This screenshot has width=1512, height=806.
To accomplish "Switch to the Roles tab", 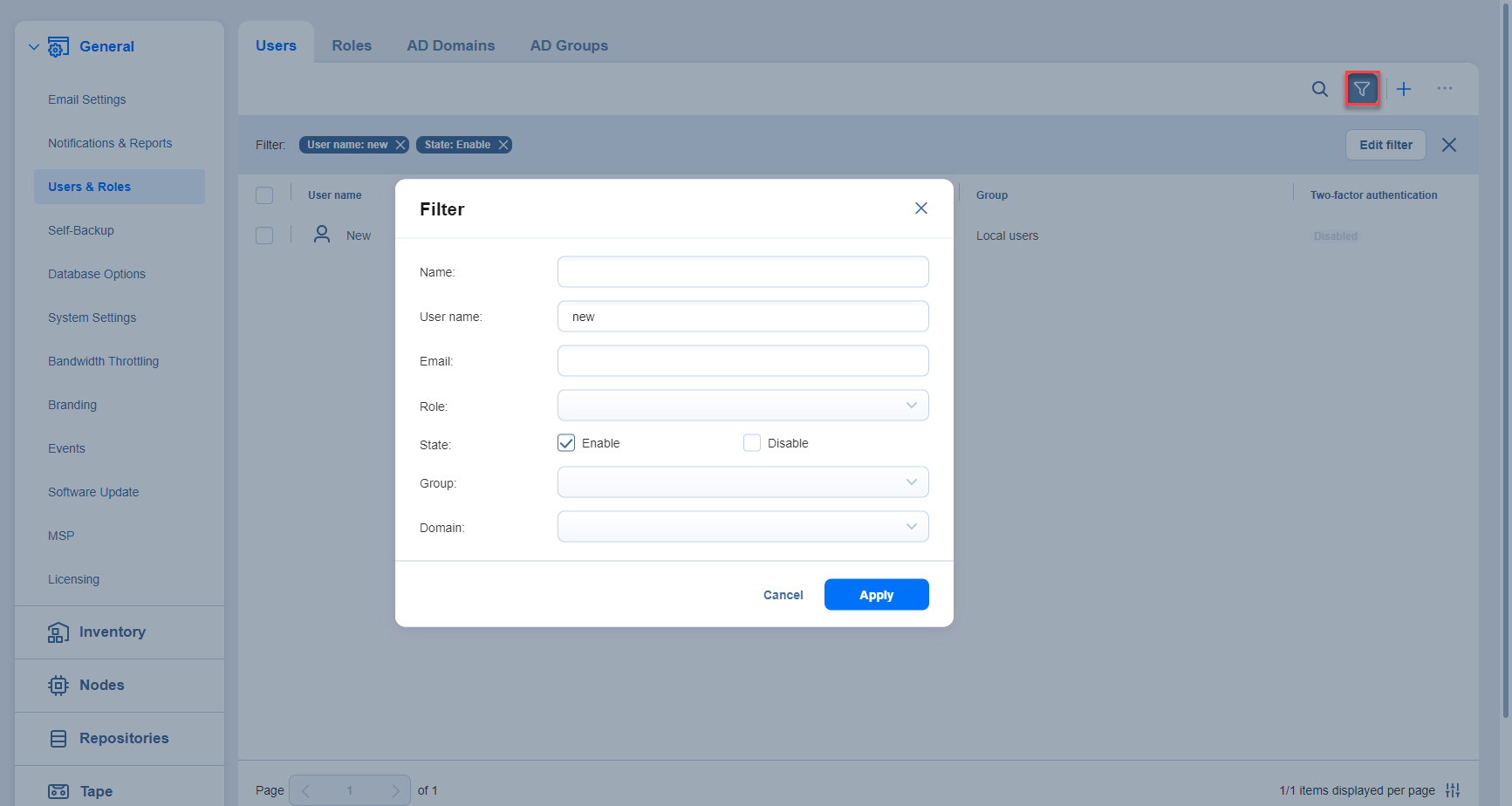I will 352,45.
